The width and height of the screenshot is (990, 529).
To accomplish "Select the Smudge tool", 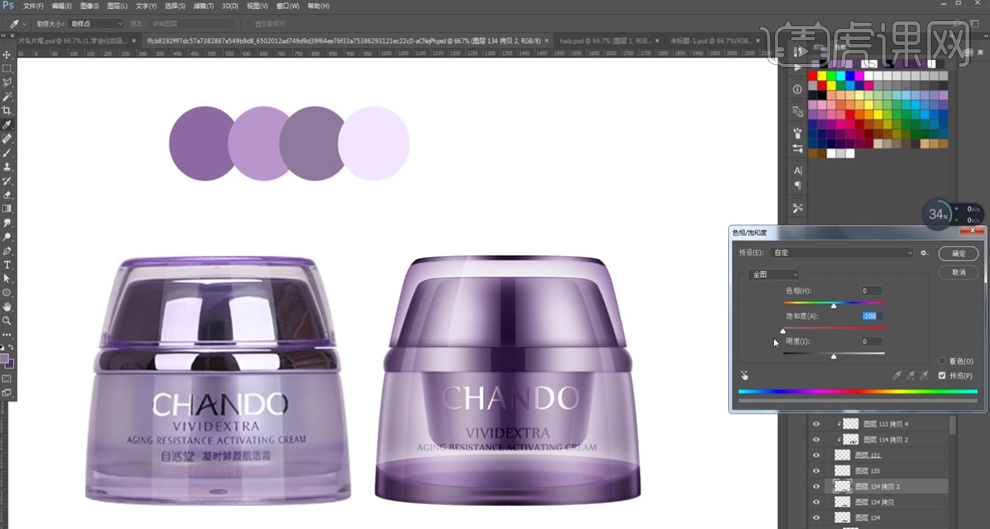I will (7, 223).
